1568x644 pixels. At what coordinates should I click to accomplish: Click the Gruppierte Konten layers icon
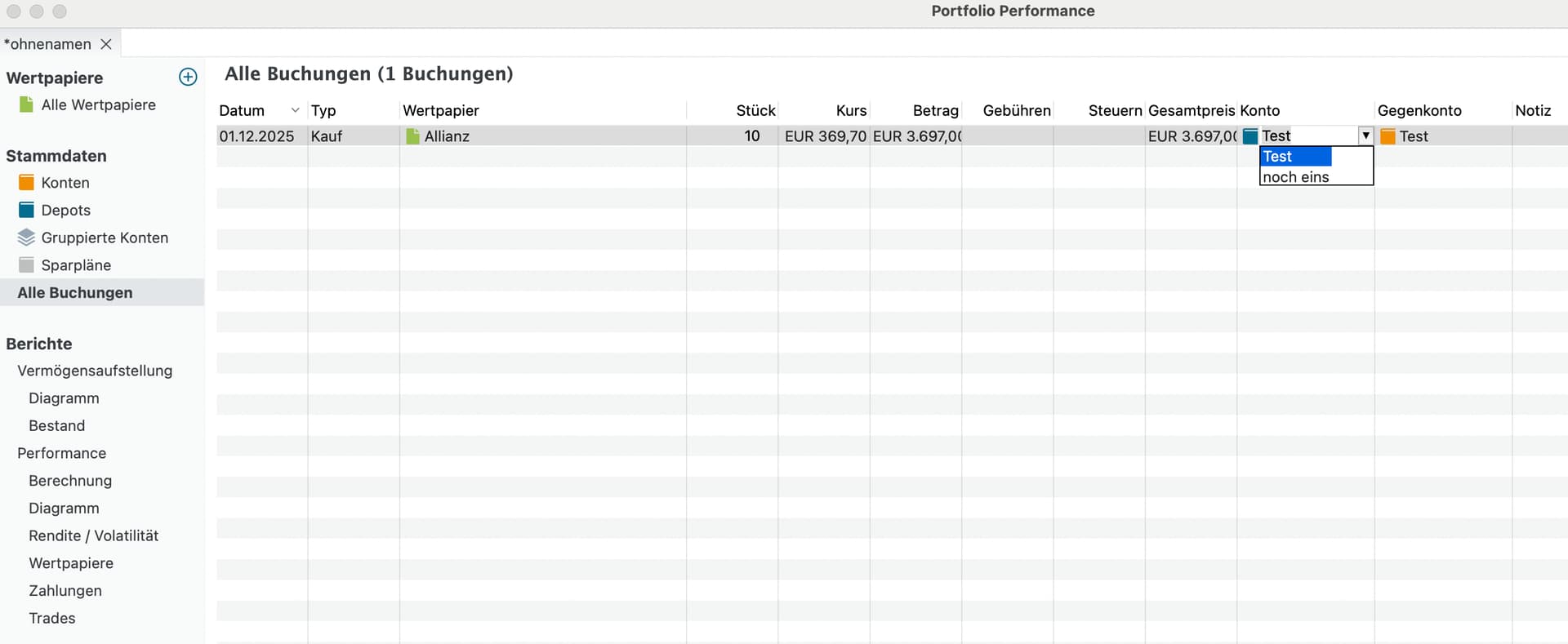point(26,238)
